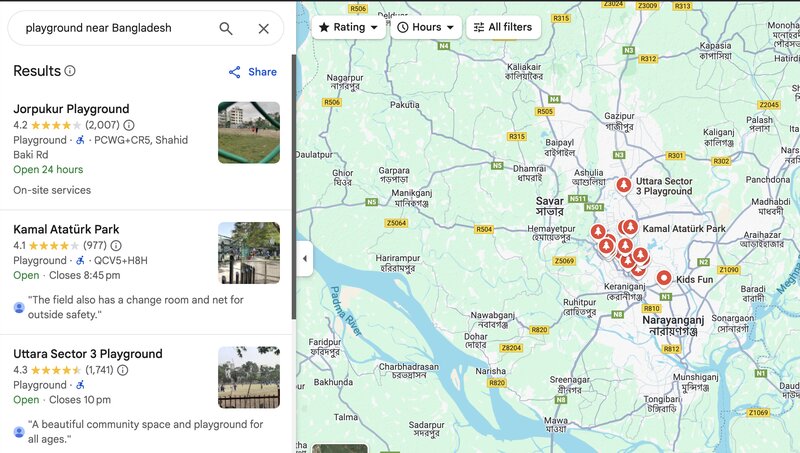Click Kamal Atatürk Park photo thumbnail
The width and height of the screenshot is (800, 453).
pos(249,253)
